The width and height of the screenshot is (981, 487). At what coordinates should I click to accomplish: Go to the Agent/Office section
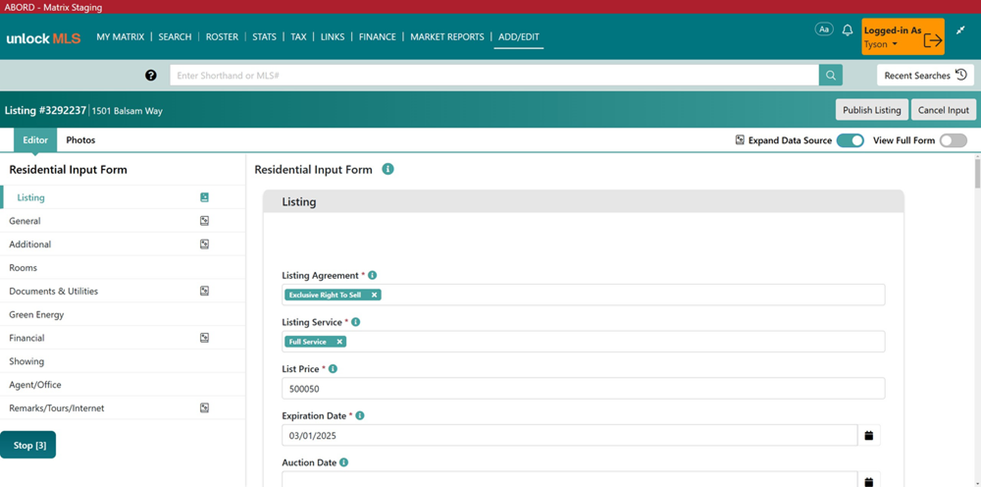pos(123,384)
